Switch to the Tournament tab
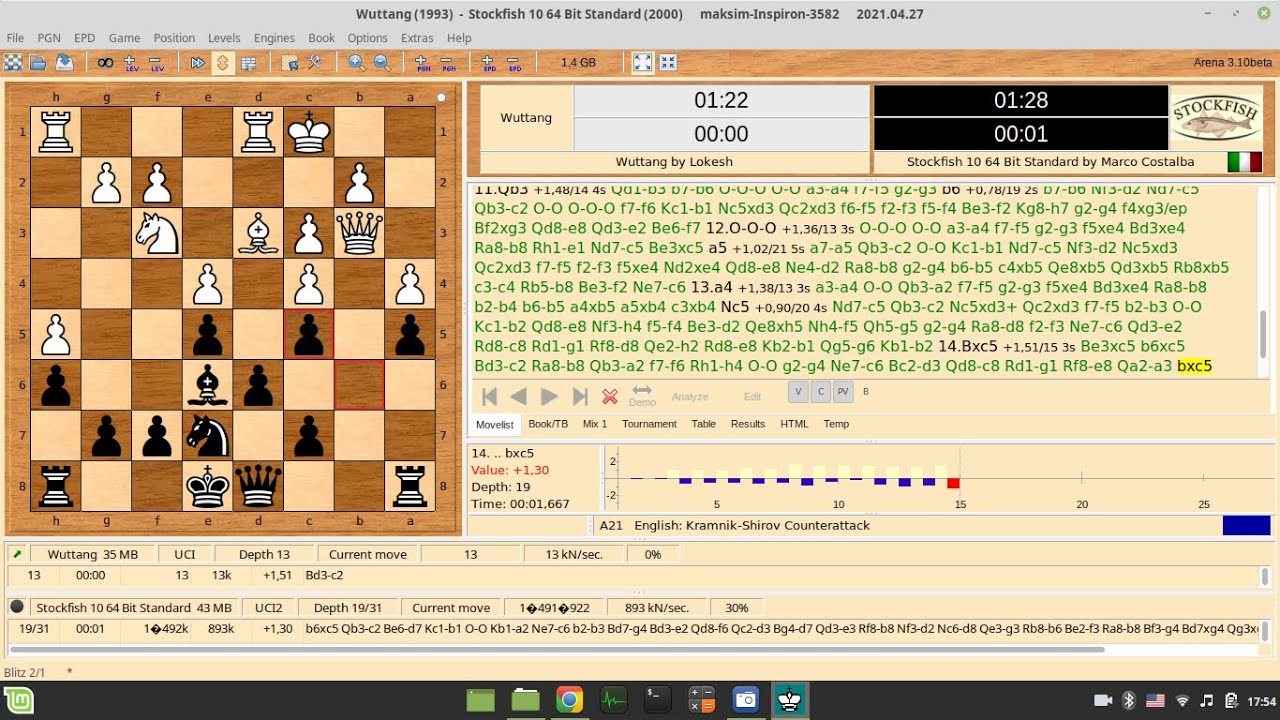The width and height of the screenshot is (1280, 720). click(650, 424)
